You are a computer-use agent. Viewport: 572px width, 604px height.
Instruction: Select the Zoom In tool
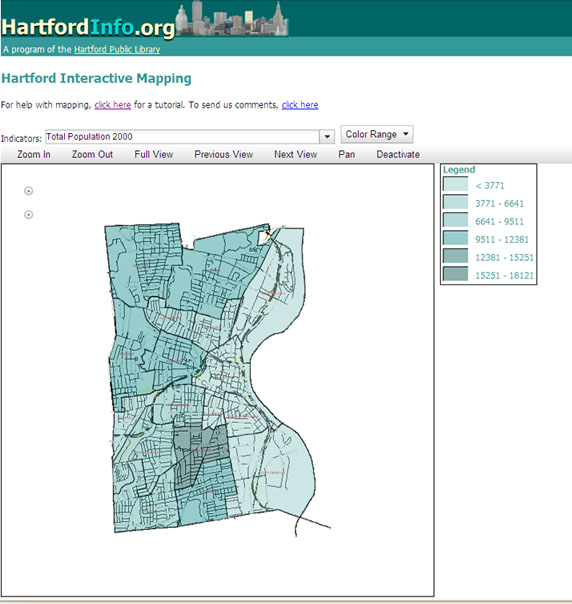click(34, 154)
